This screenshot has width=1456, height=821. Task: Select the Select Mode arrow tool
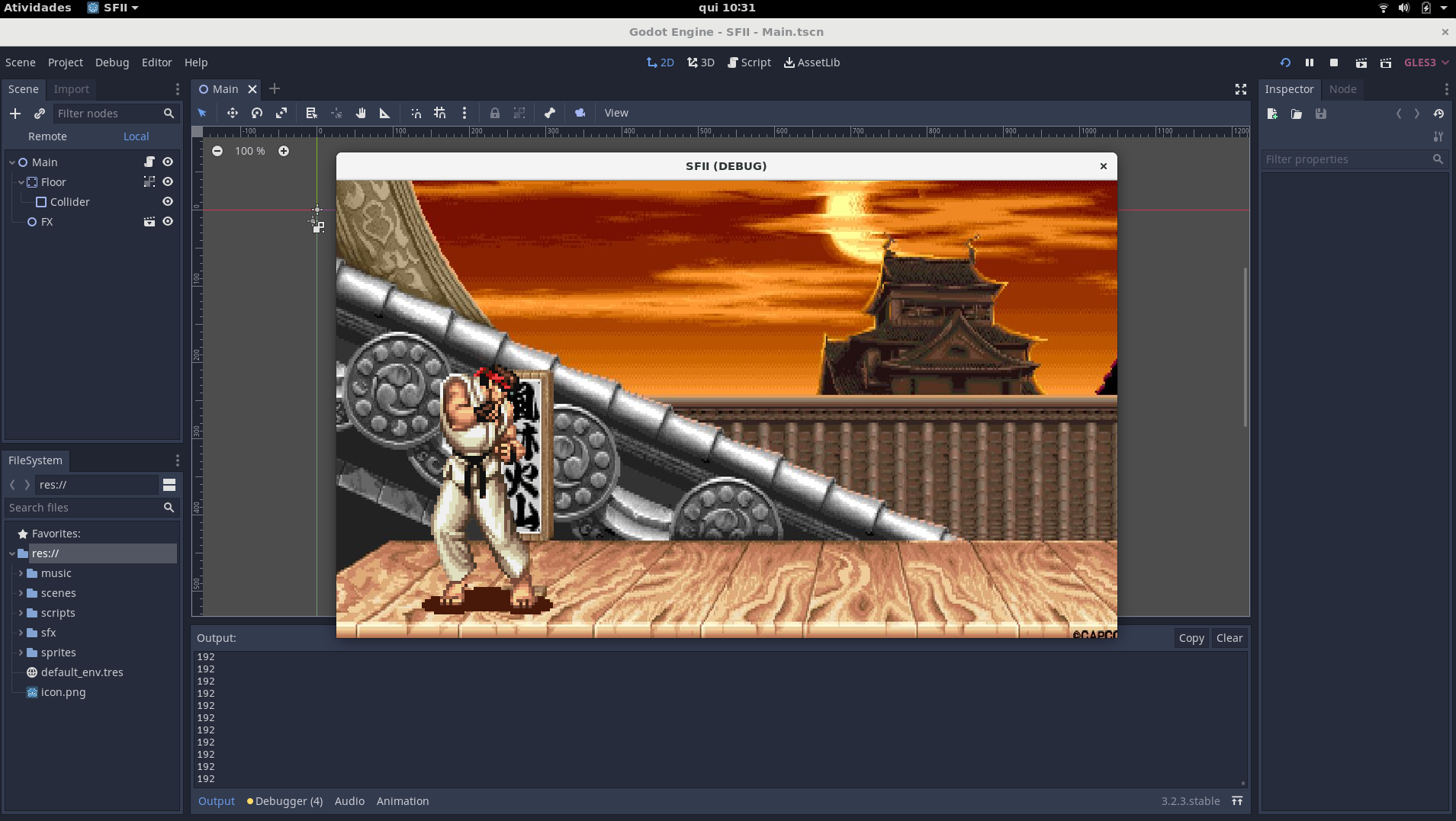tap(202, 113)
